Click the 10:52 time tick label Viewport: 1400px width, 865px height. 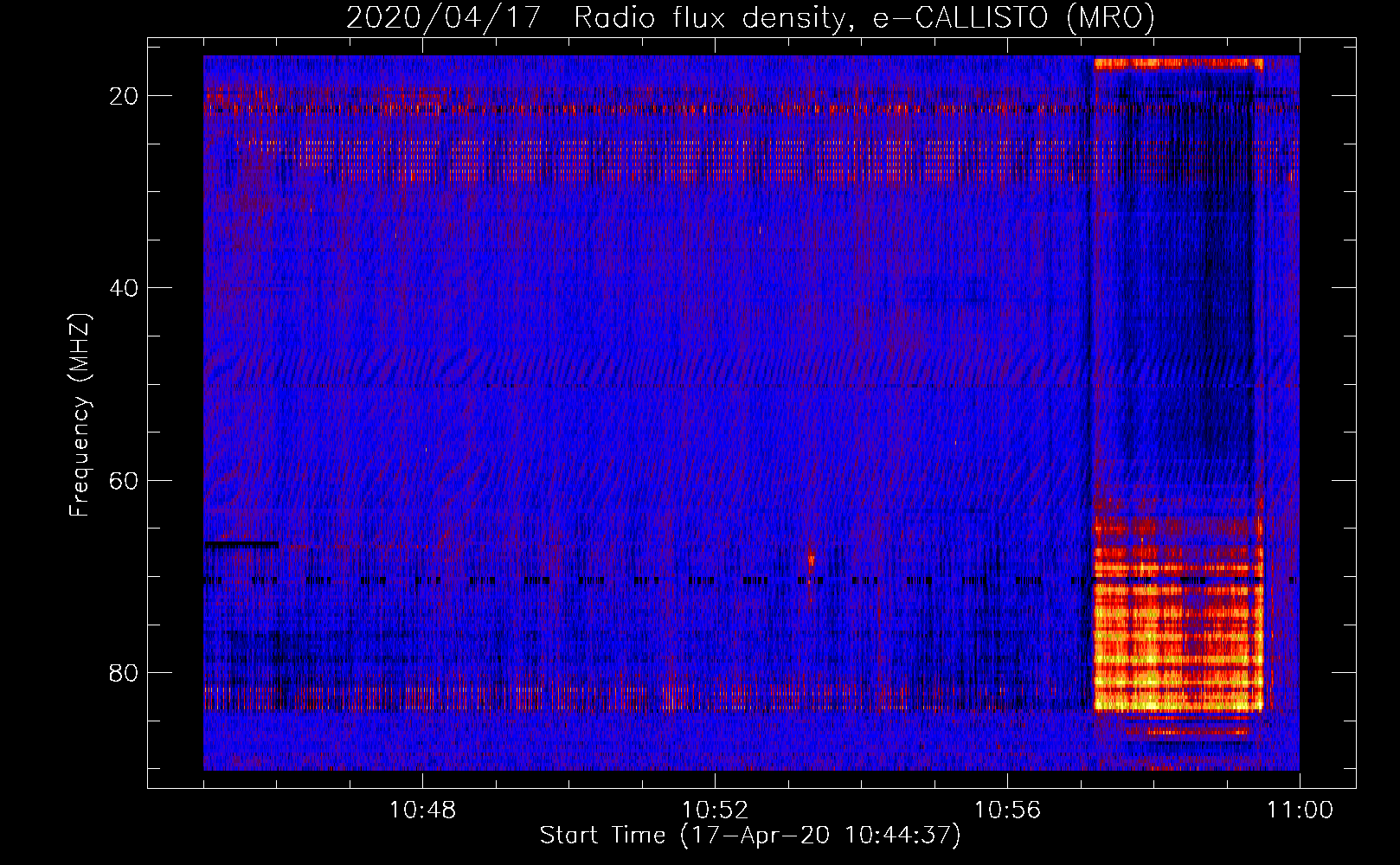(715, 811)
